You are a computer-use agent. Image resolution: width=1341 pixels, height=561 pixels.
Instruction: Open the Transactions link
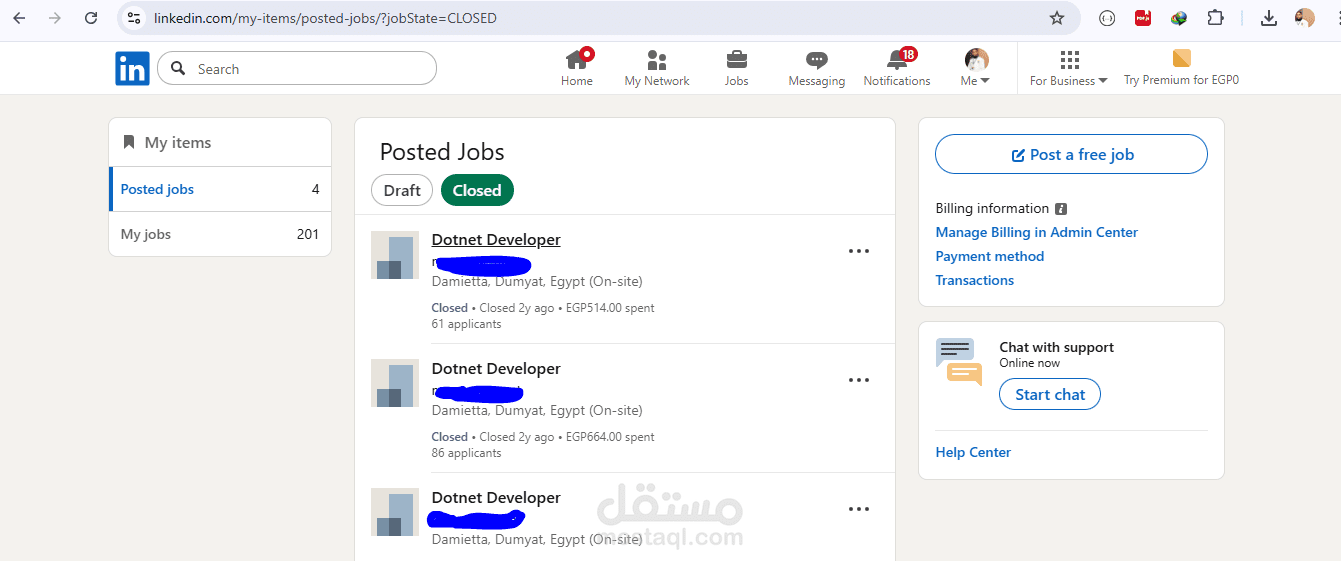(x=974, y=280)
